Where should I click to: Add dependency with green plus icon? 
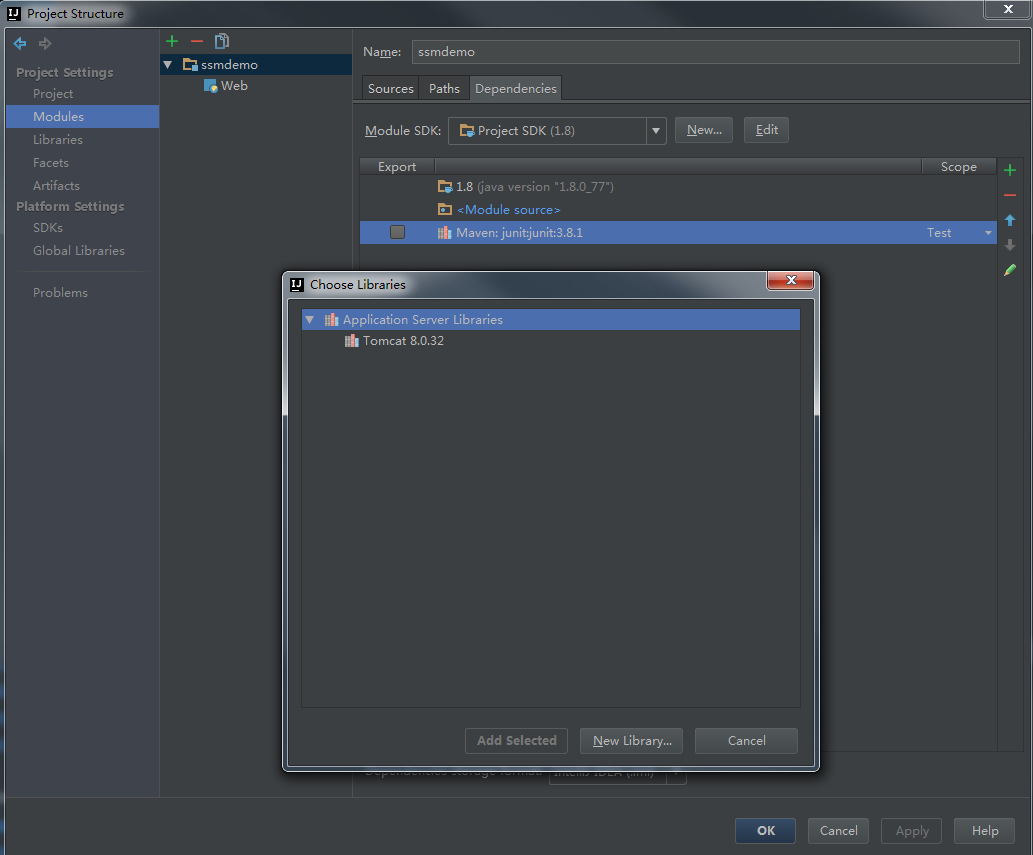[1010, 171]
